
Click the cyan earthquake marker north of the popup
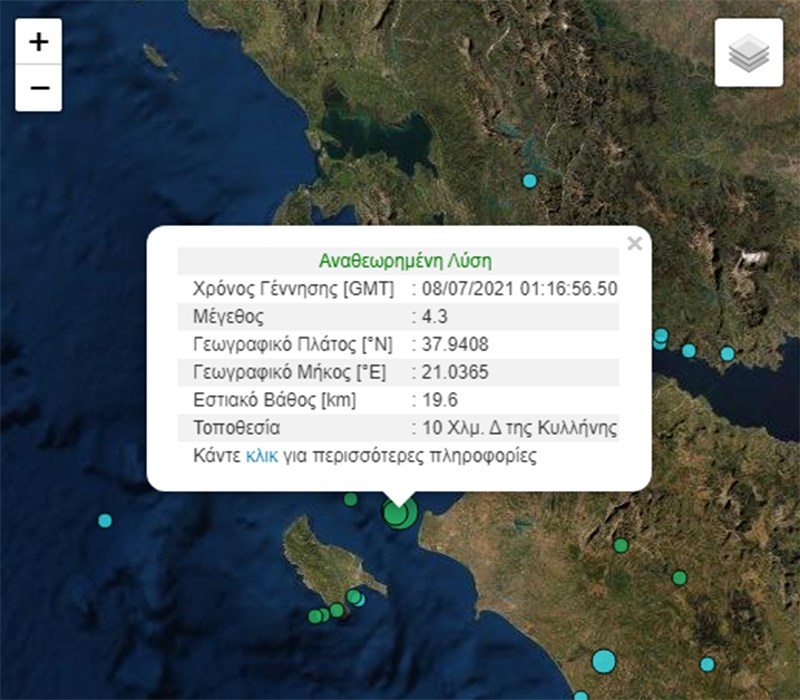click(x=529, y=181)
